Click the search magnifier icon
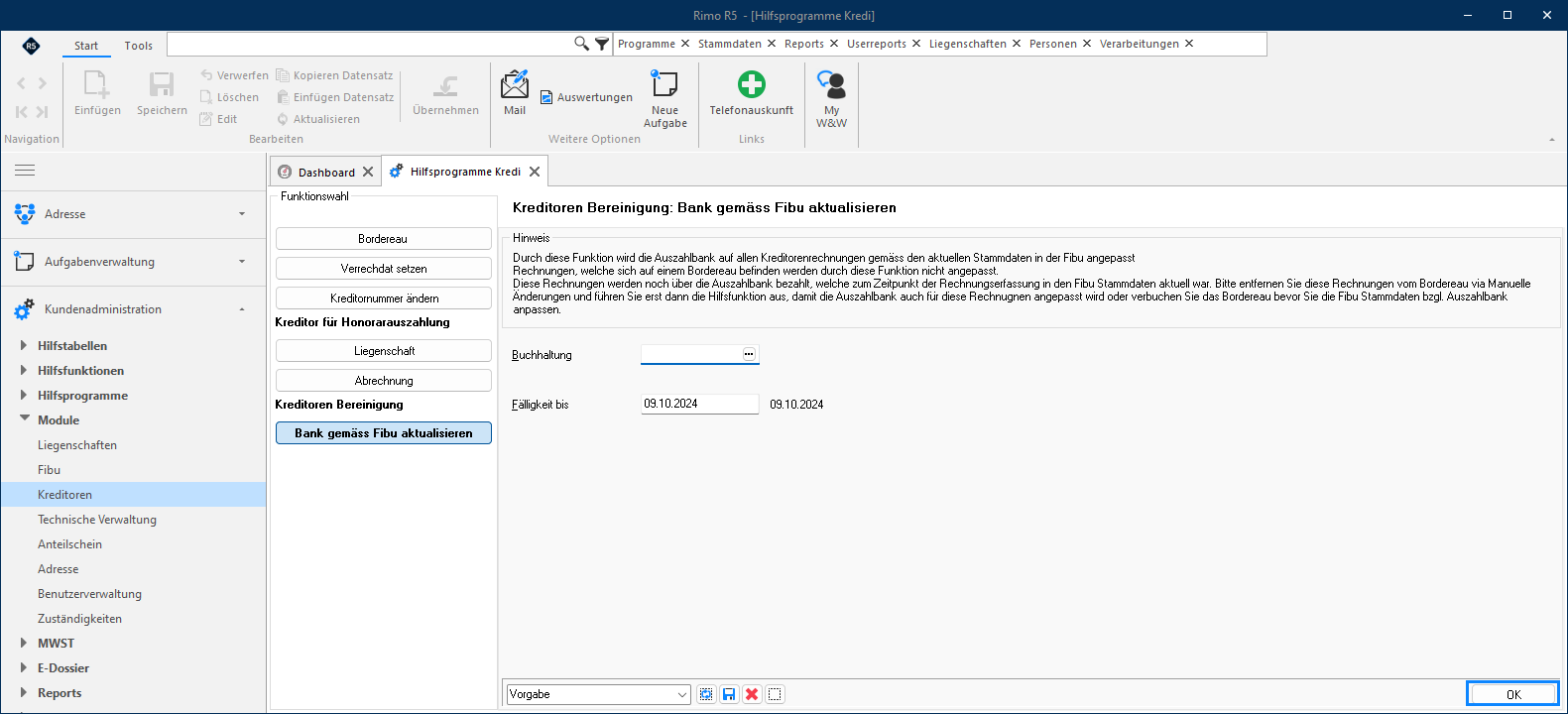This screenshot has height=714, width=1568. click(581, 44)
